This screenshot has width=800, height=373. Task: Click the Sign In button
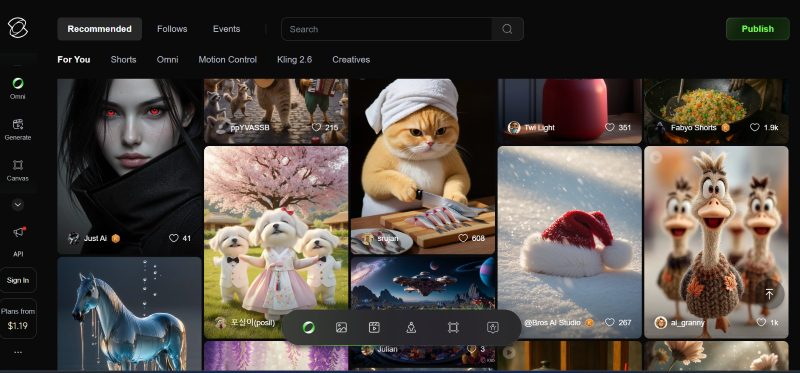coord(18,280)
